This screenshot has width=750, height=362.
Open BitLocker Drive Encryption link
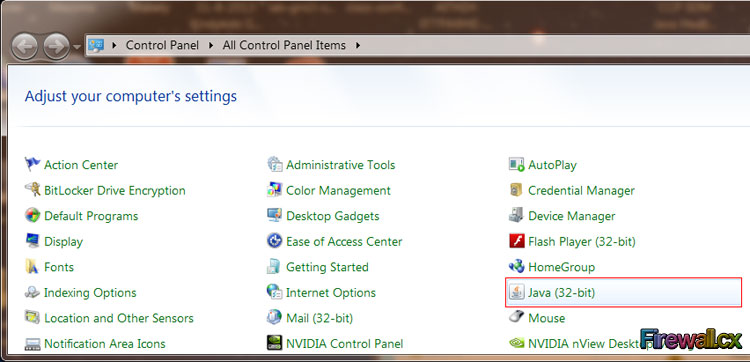click(x=115, y=190)
